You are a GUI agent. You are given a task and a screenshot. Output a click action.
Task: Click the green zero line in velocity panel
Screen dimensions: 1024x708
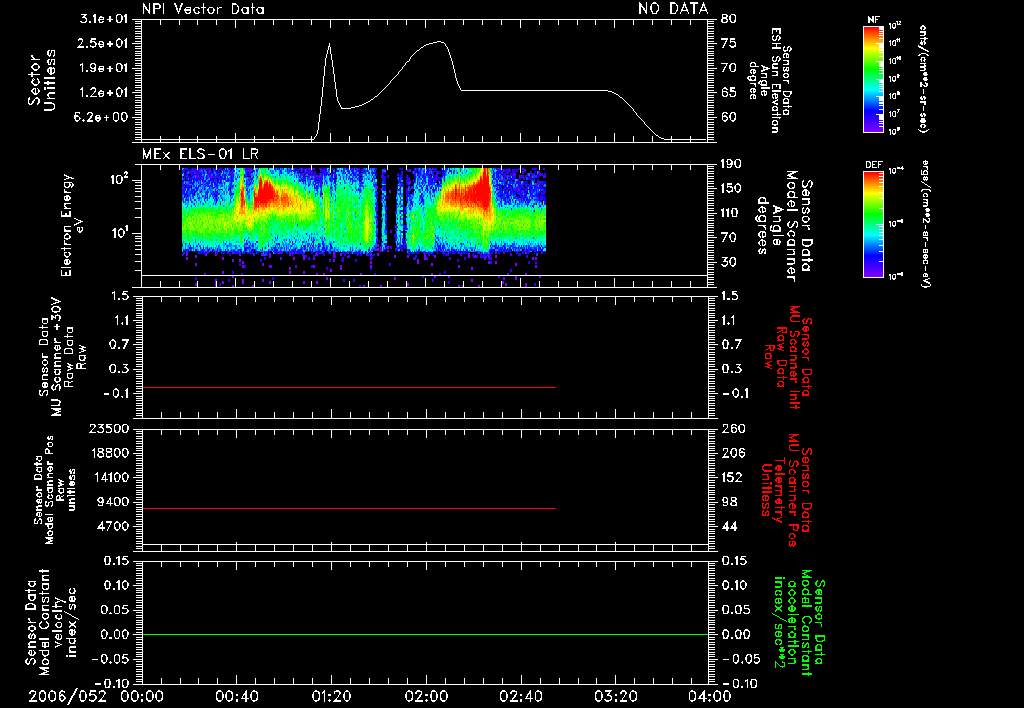(425, 634)
